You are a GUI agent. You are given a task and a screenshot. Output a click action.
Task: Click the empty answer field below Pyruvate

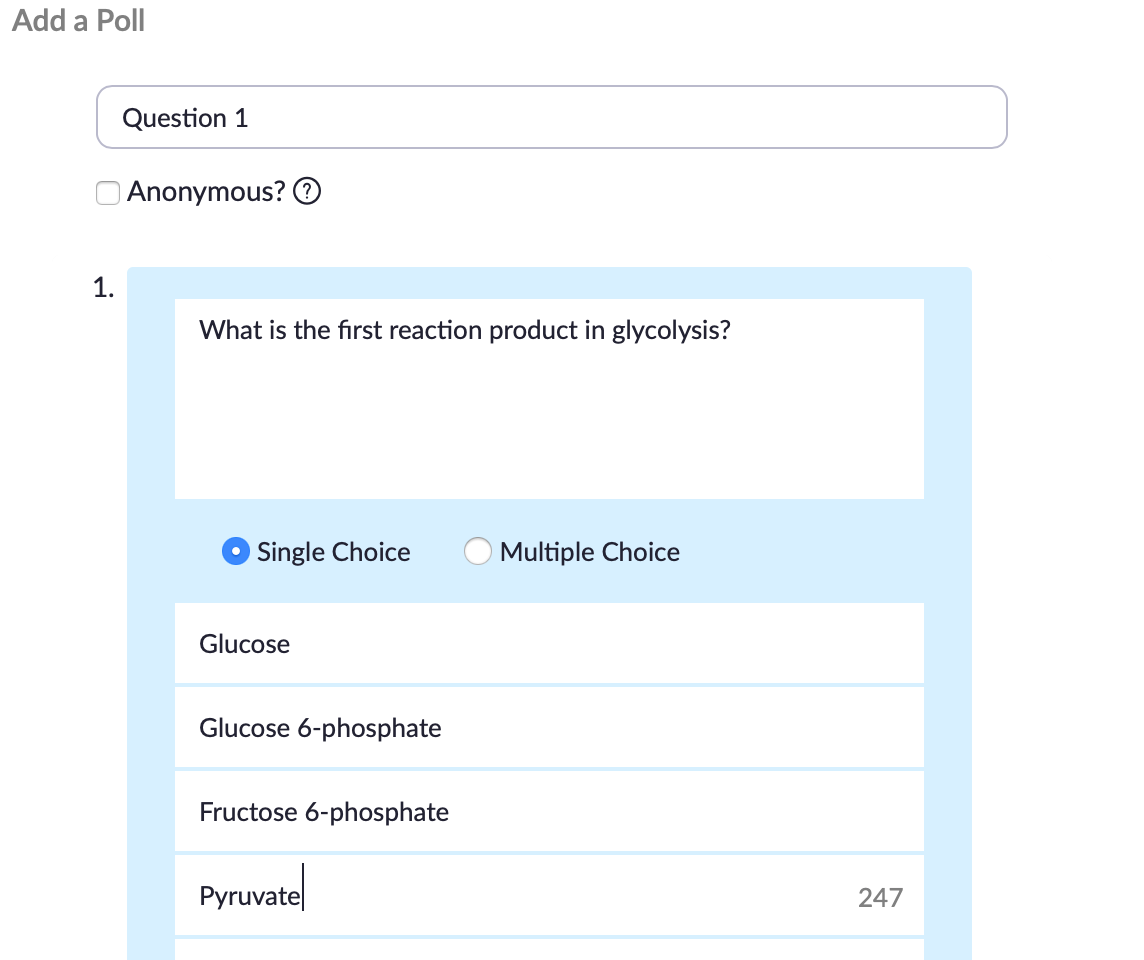[x=549, y=950]
